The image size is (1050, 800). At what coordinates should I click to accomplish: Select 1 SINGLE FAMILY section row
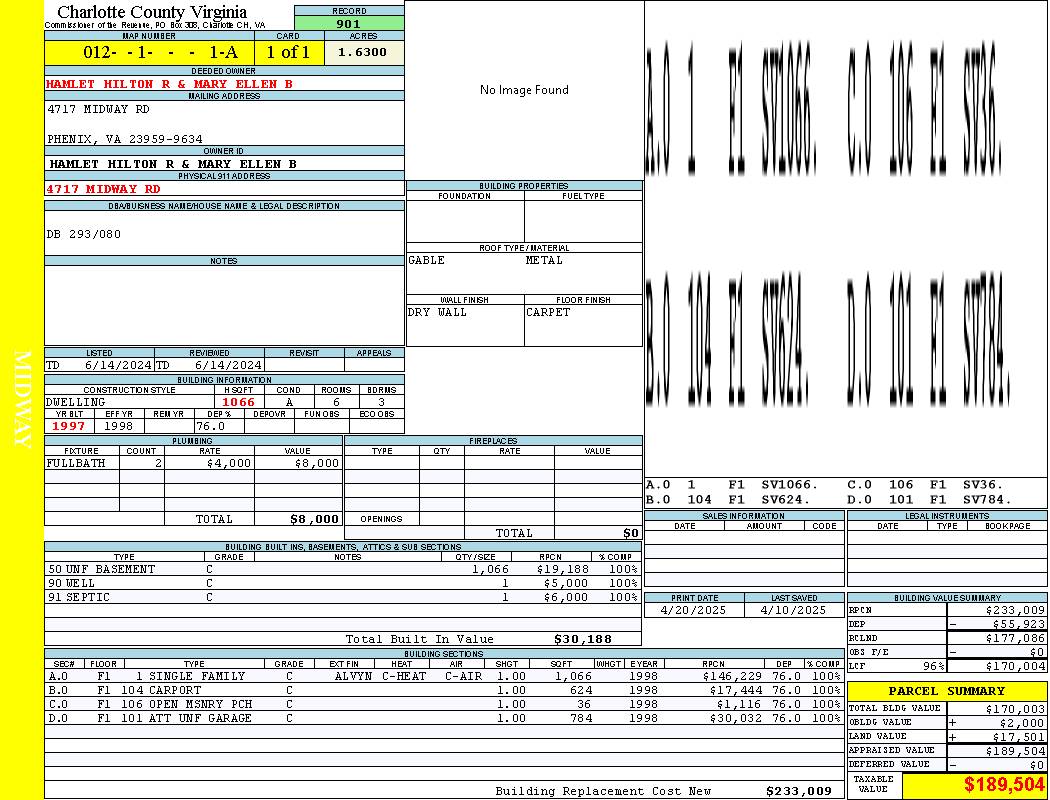[x=445, y=677]
